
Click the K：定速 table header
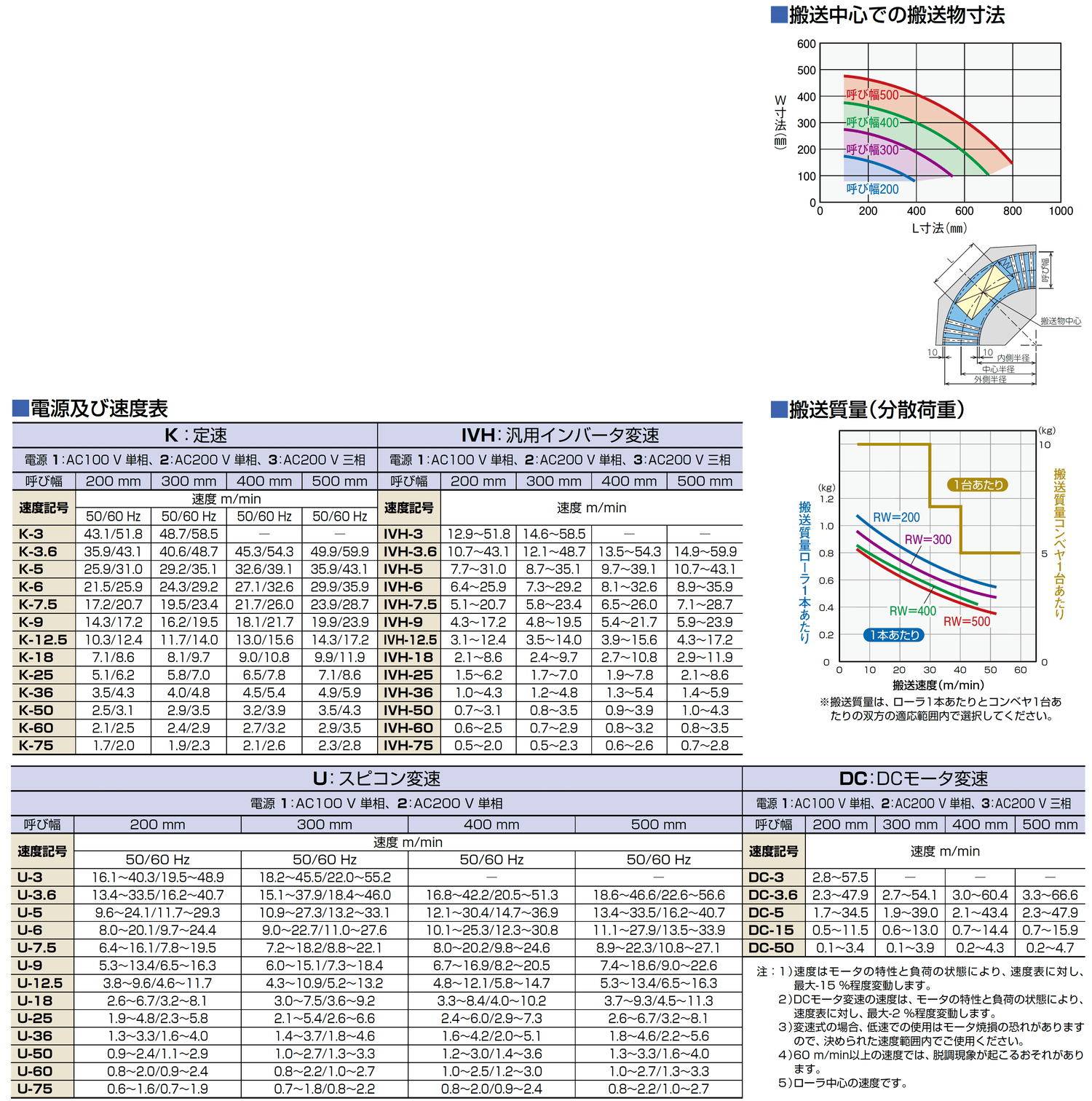195,435
